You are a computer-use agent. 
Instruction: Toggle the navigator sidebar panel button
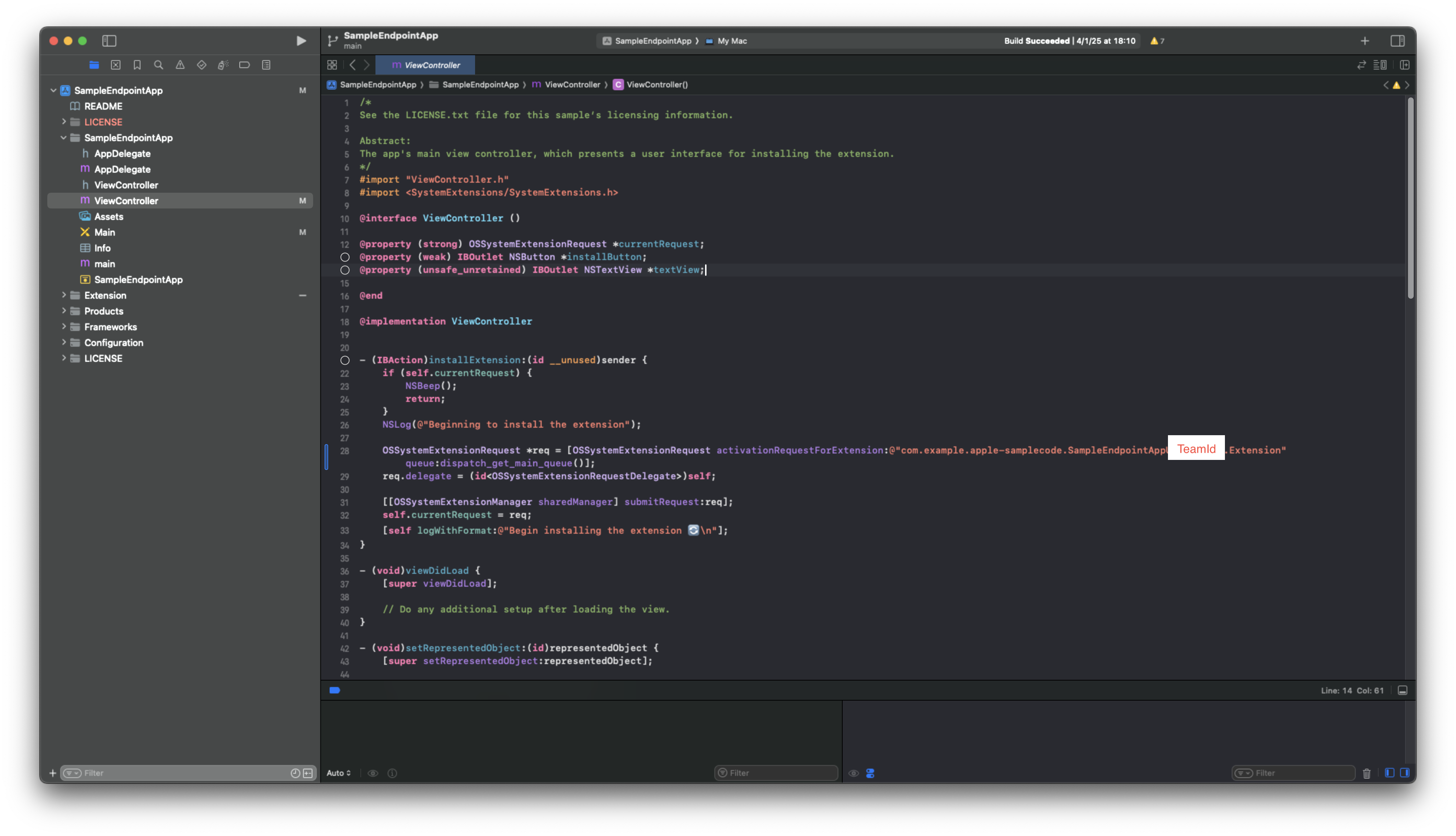click(109, 41)
